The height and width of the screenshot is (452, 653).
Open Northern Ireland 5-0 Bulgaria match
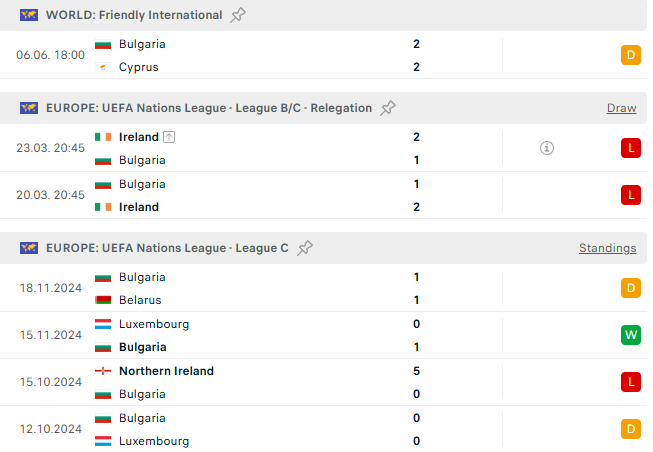coord(324,382)
